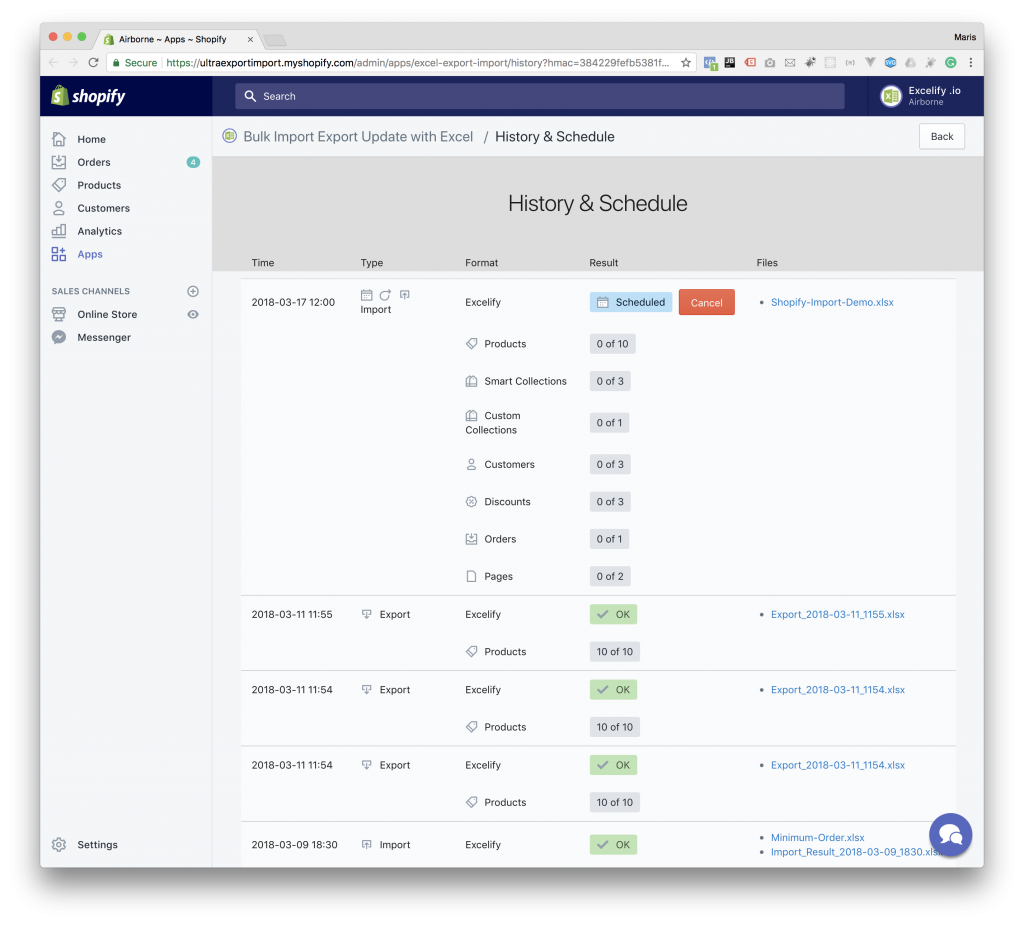Open the Analytics section in the sidebar
The image size is (1024, 925).
pyautogui.click(x=99, y=230)
